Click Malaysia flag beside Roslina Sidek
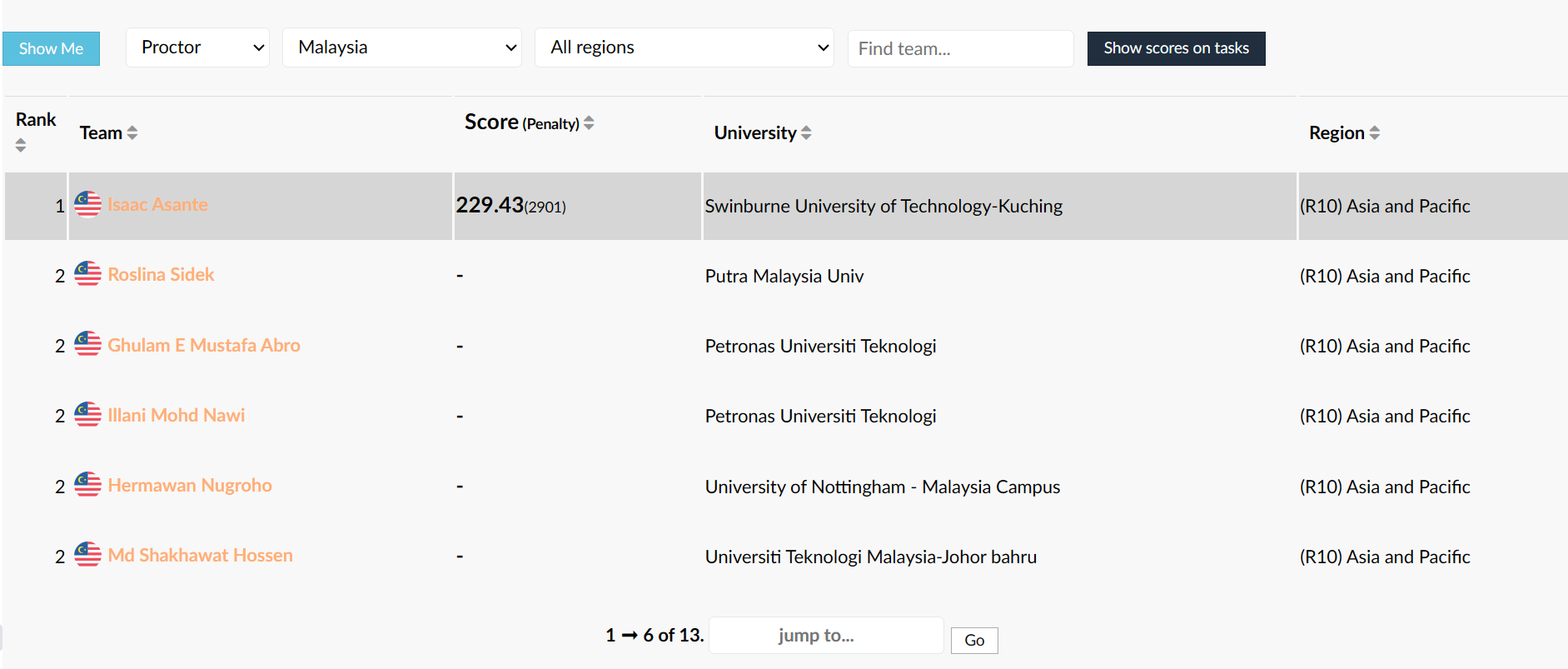Image resolution: width=1568 pixels, height=669 pixels. tap(87, 273)
